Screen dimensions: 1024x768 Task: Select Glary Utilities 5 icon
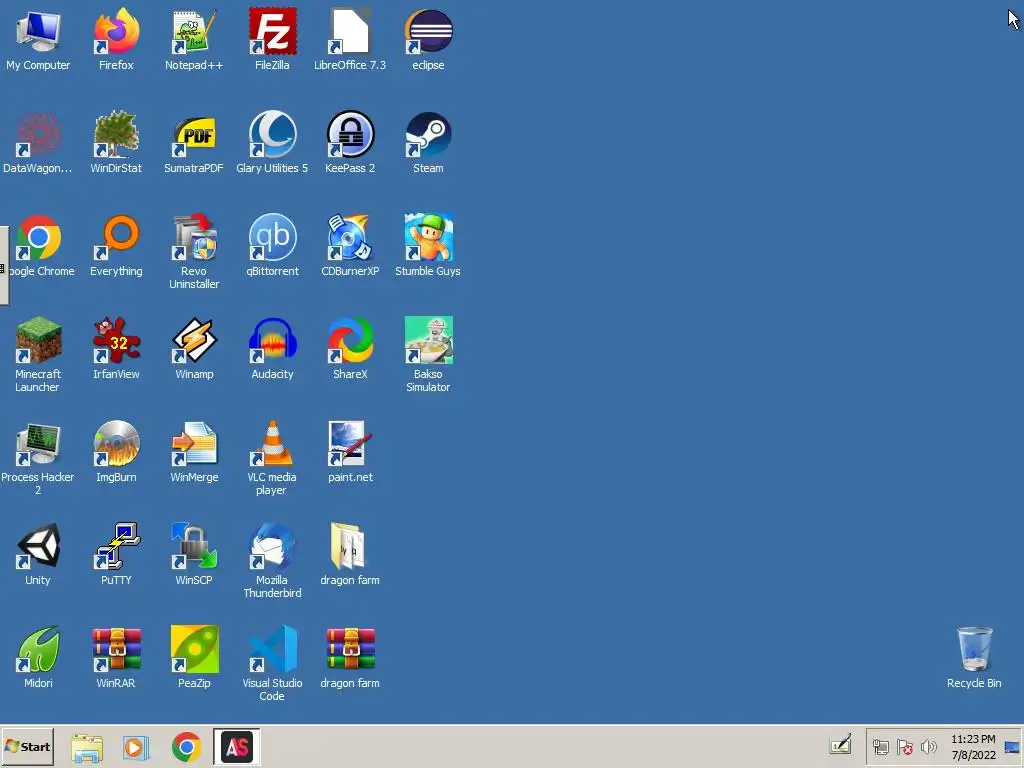pyautogui.click(x=272, y=134)
